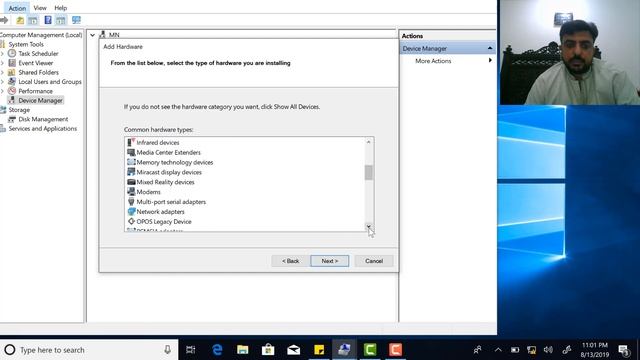The image size is (640, 360).
Task: Select Multi-port serial adapters in the list
Action: (x=171, y=202)
